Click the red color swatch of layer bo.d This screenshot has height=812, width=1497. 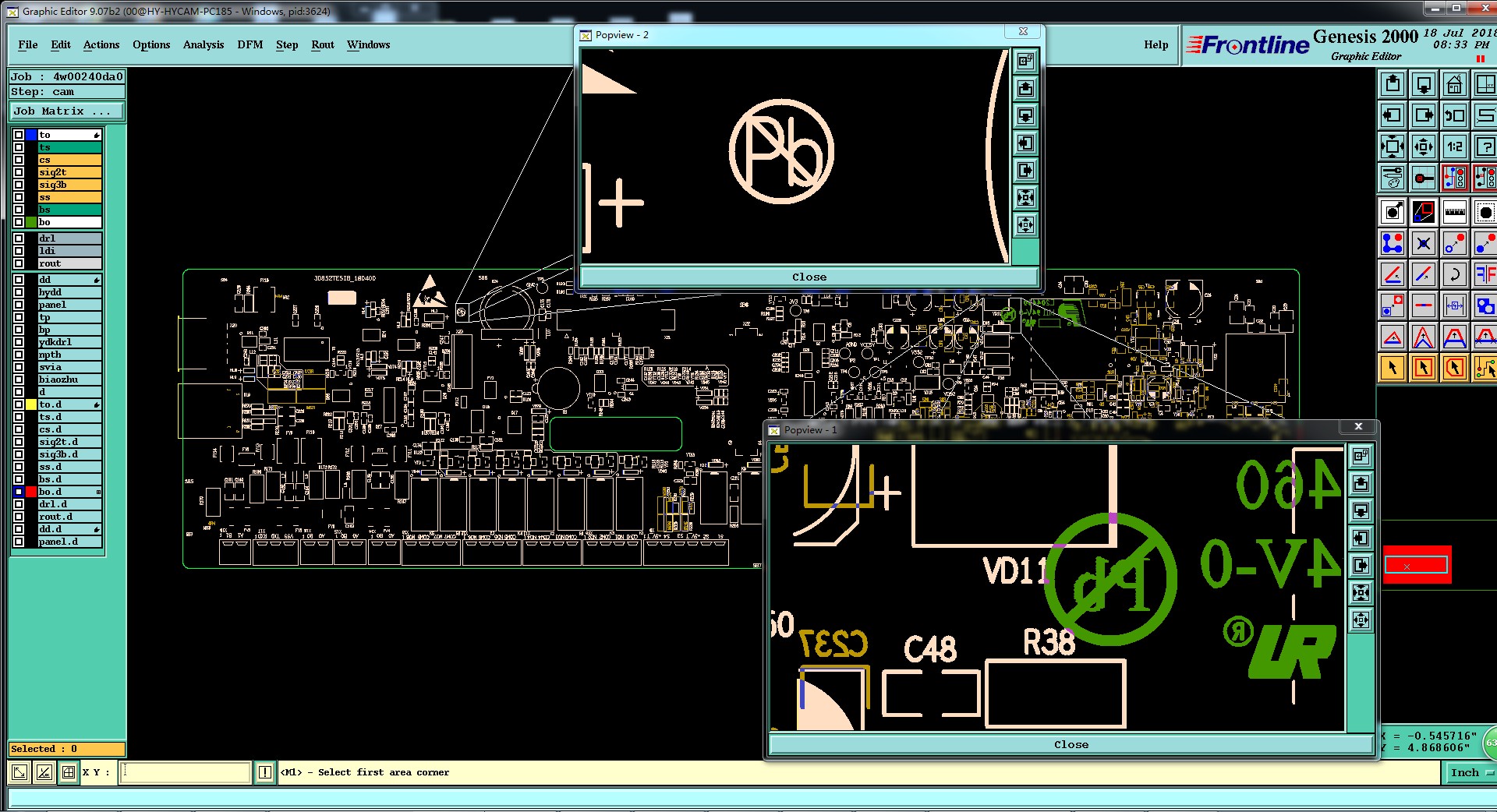tap(31, 492)
